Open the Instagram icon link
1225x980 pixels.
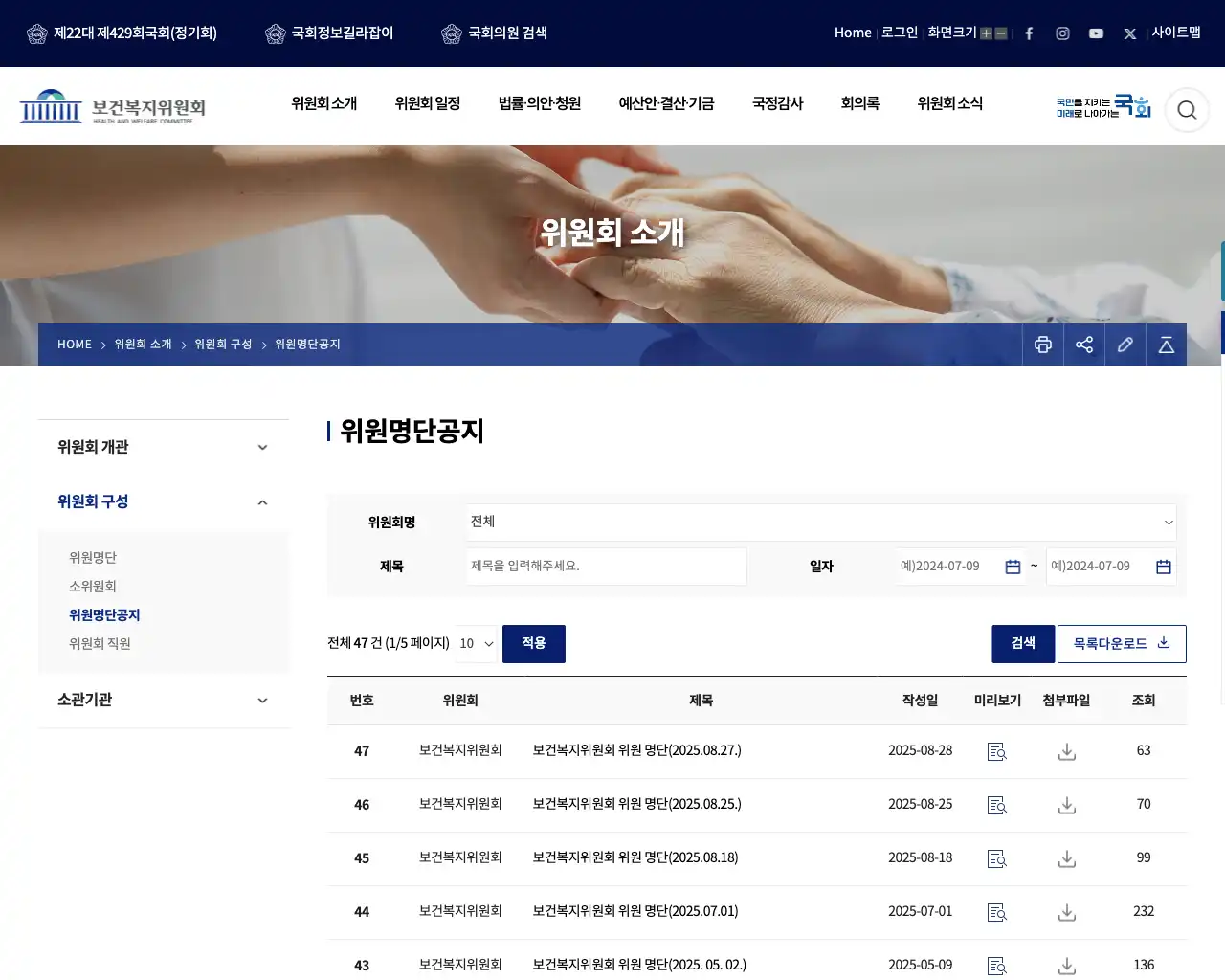click(1062, 33)
